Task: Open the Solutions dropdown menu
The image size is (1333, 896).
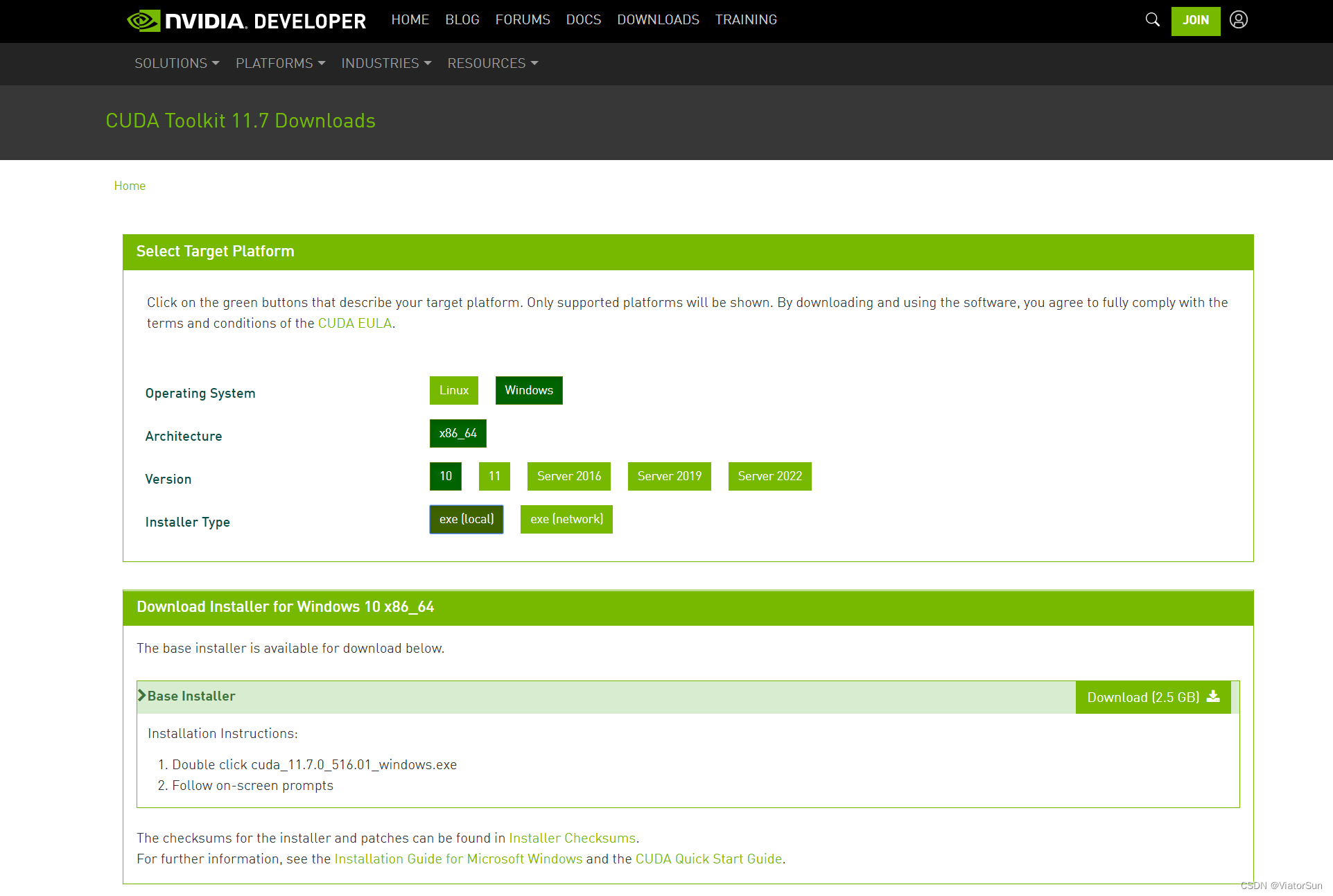Action: [x=177, y=63]
